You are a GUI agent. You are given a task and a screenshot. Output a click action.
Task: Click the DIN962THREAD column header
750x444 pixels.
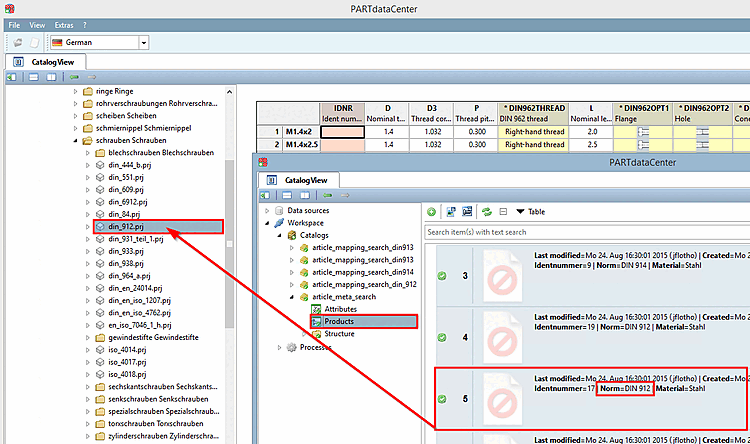point(533,113)
